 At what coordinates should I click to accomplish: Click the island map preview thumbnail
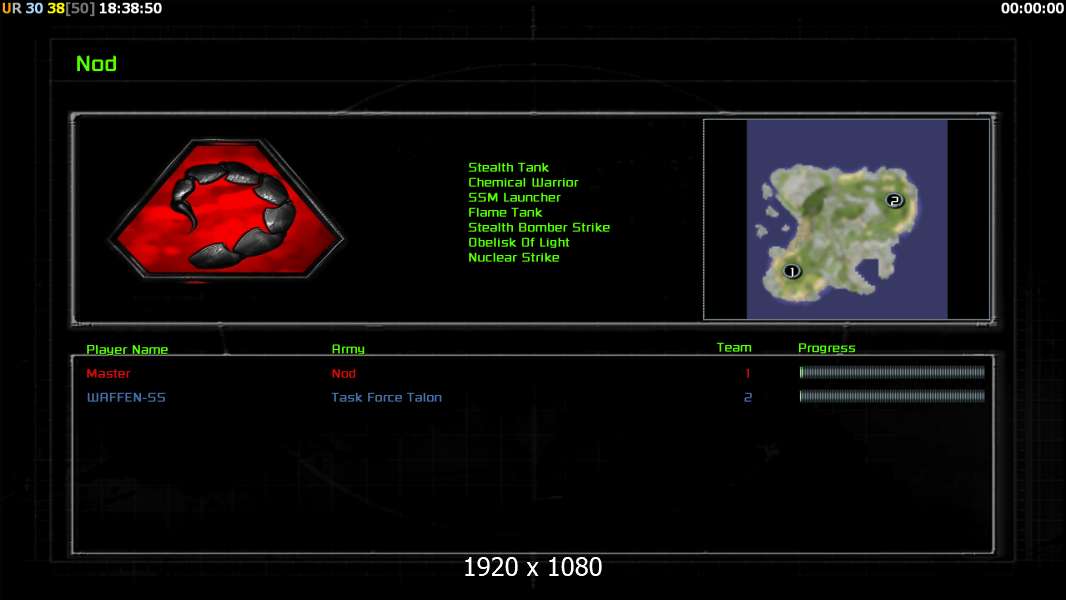846,219
